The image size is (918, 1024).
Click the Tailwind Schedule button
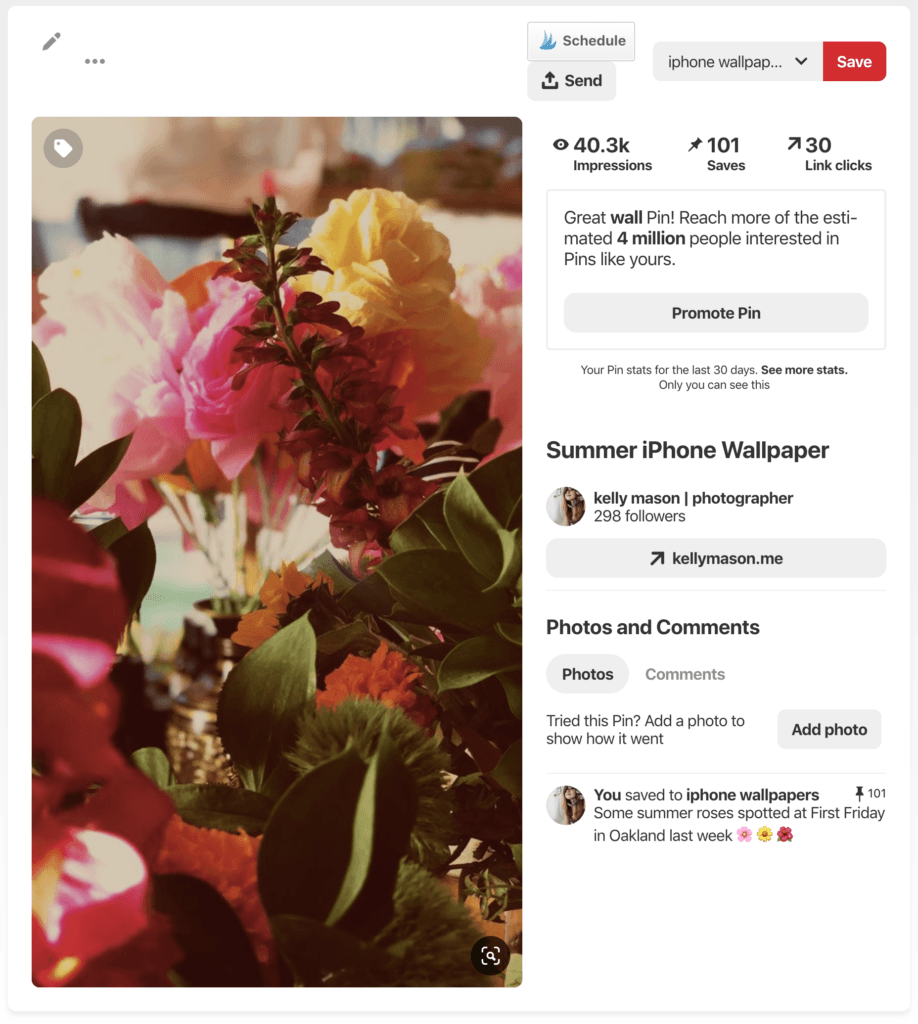click(x=581, y=41)
